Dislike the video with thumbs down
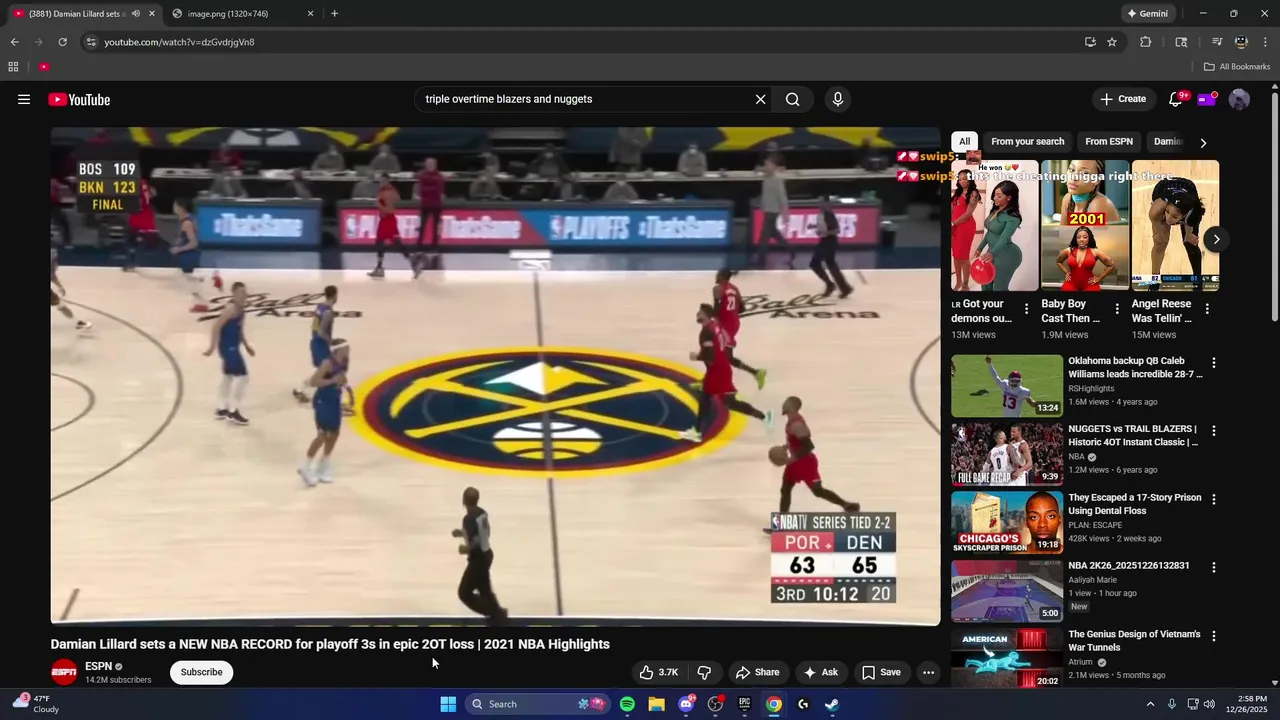This screenshot has height=720, width=1280. pos(704,672)
